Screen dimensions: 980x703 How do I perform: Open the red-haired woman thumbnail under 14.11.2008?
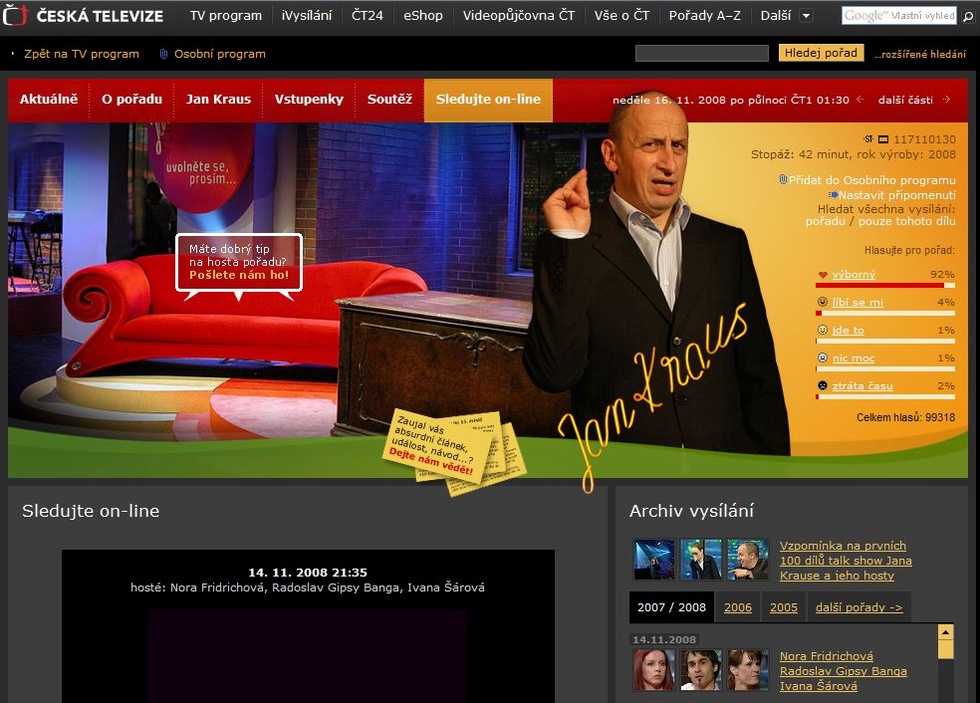(x=654, y=670)
